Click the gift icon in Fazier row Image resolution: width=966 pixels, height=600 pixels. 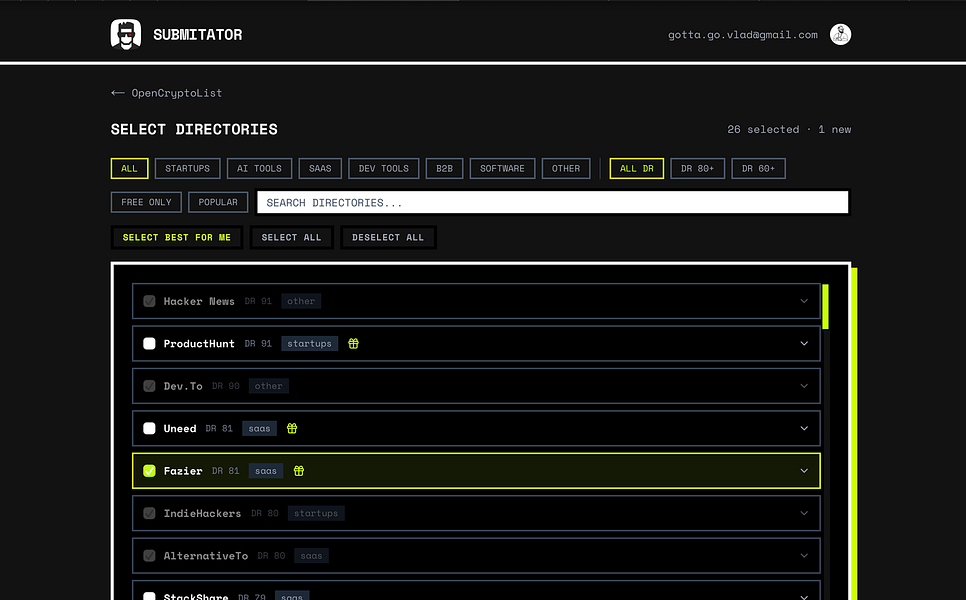tap(299, 471)
